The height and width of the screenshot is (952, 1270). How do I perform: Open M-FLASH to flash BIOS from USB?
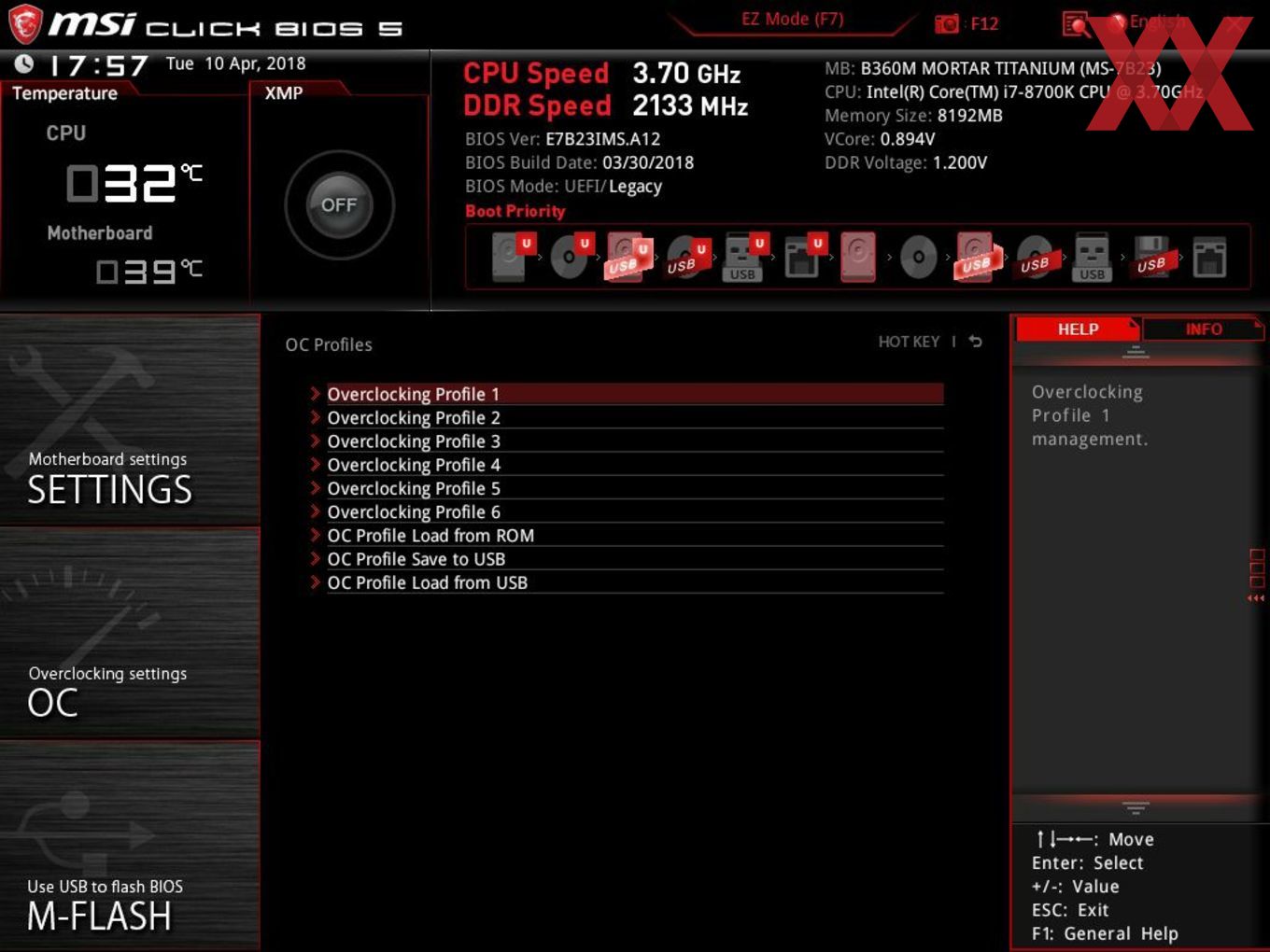click(130, 846)
